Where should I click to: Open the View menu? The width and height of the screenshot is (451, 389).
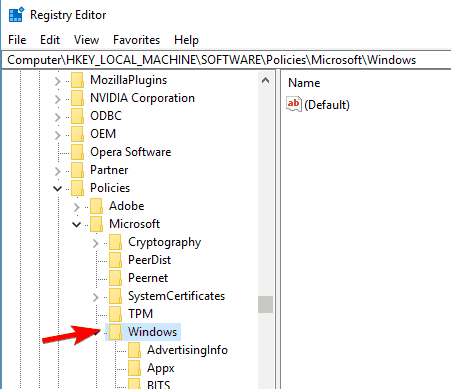(x=86, y=40)
